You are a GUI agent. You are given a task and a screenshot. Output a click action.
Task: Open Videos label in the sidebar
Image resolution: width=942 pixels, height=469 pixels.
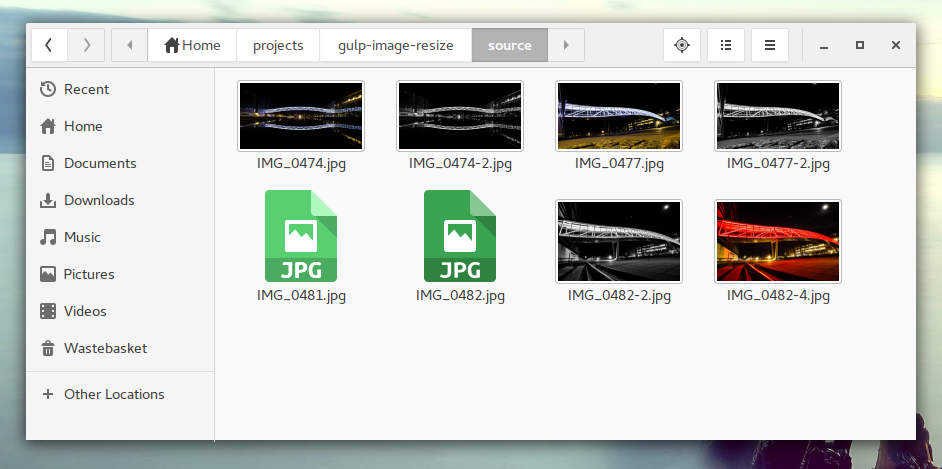85,311
